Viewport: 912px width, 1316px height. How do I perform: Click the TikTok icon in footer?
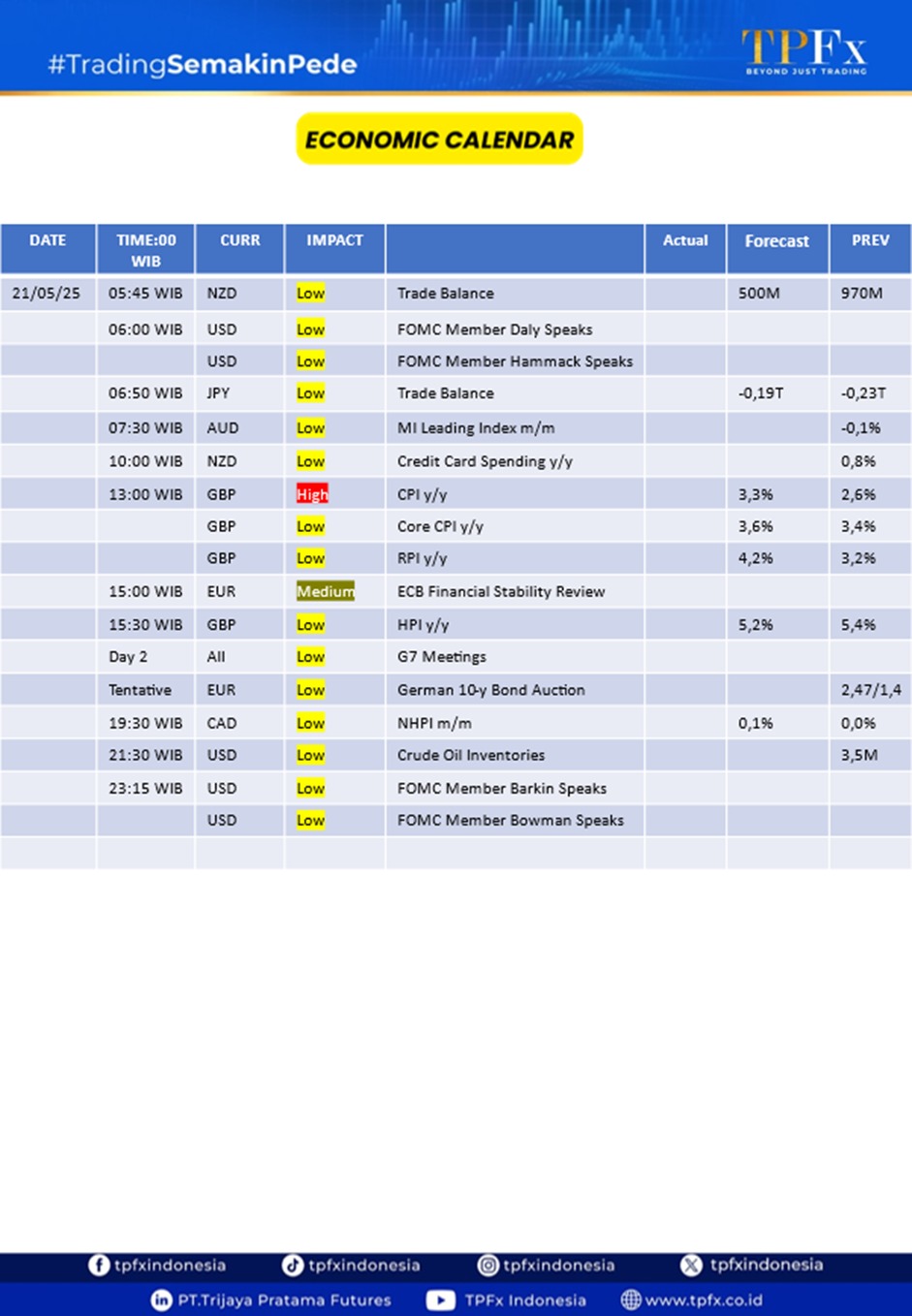click(x=292, y=1265)
